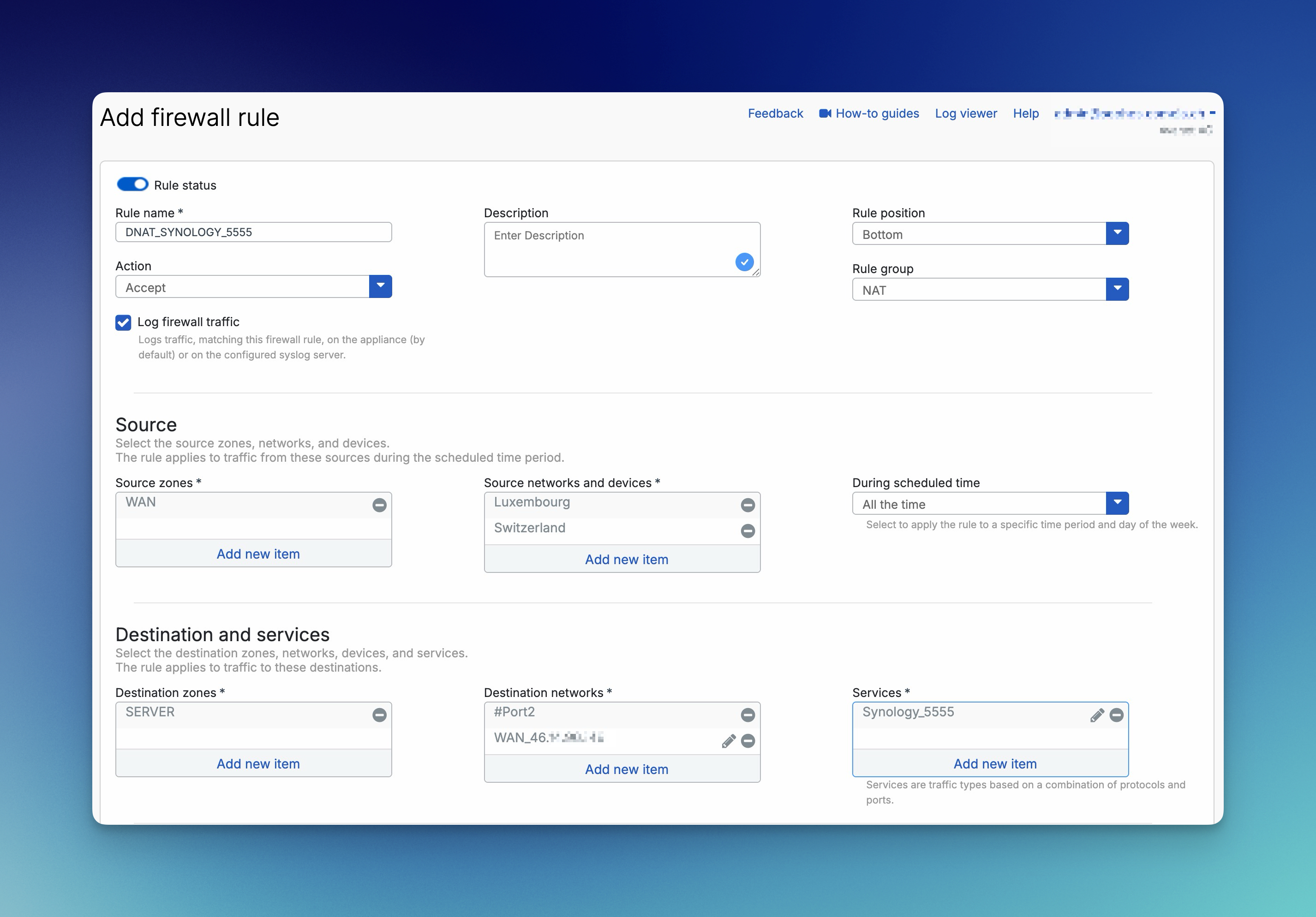The width and height of the screenshot is (1316, 917).
Task: Open the During scheduled time dropdown arrow
Action: coord(1117,503)
